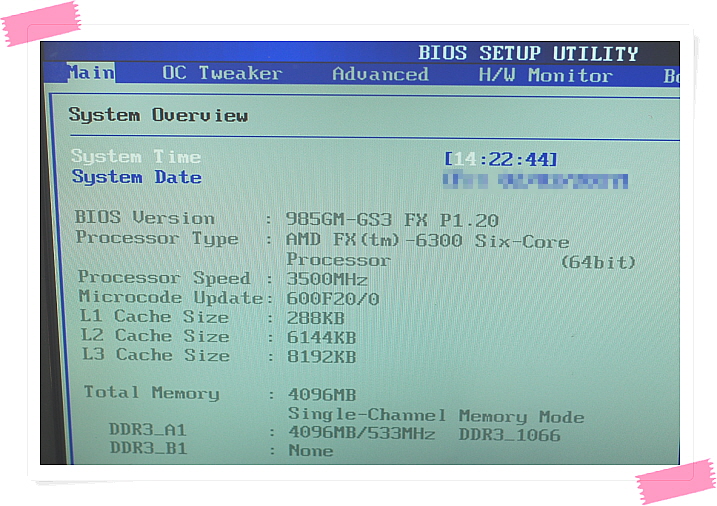This screenshot has height=506, width=717.
Task: Click the DDR3_1066 text
Action: pos(509,435)
